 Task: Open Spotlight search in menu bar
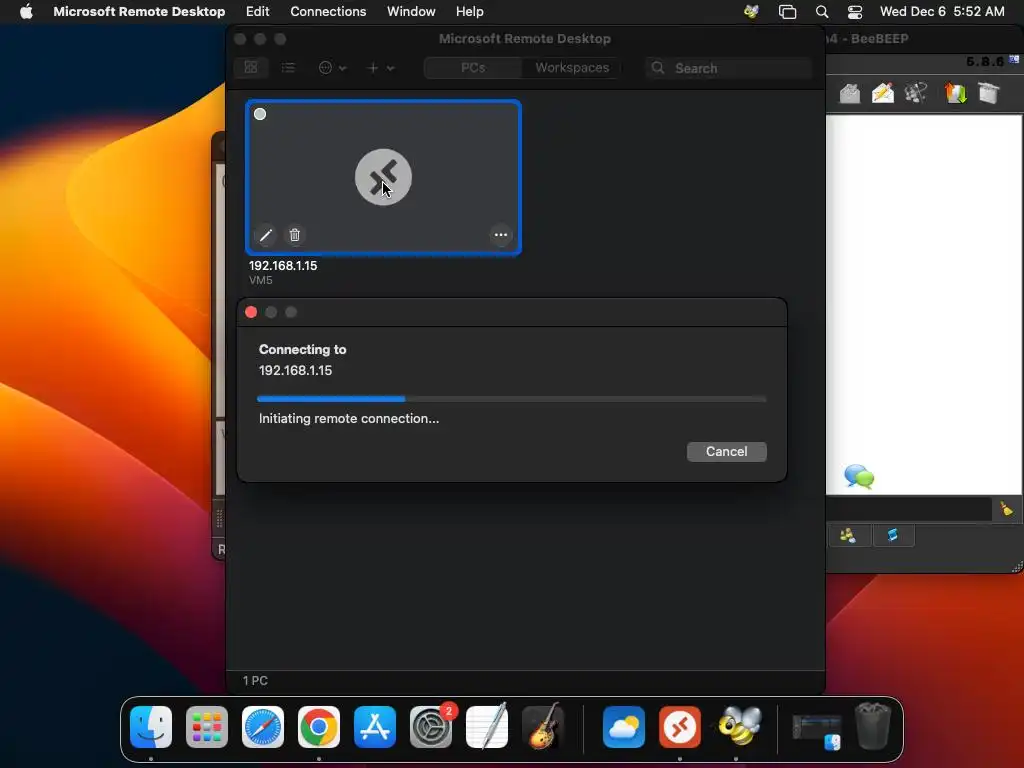822,12
